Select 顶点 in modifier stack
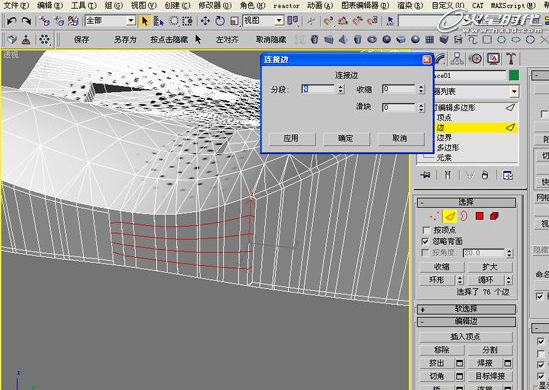Viewport: 549px width, 390px height. click(x=444, y=118)
